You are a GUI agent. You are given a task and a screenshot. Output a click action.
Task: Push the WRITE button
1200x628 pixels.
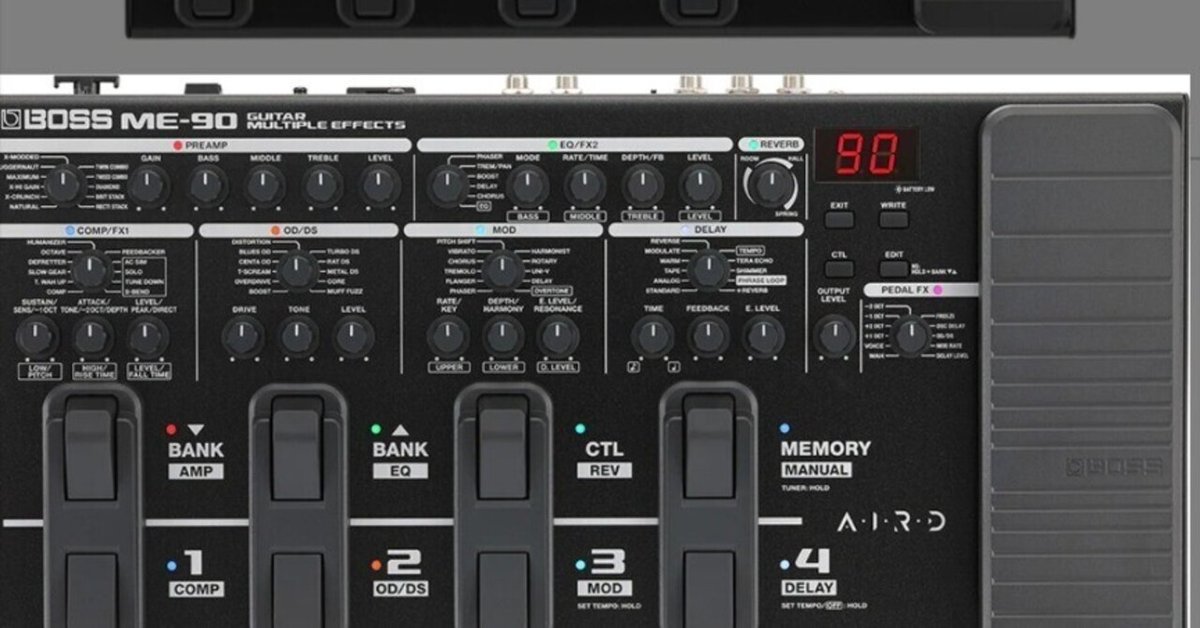coord(893,219)
